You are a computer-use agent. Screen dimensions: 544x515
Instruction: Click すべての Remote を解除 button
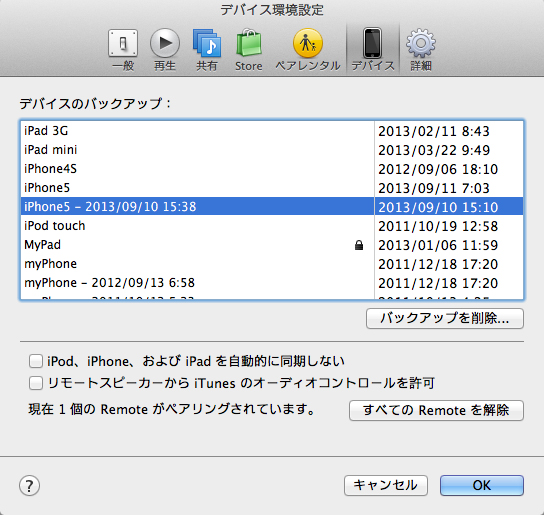pyautogui.click(x=436, y=410)
